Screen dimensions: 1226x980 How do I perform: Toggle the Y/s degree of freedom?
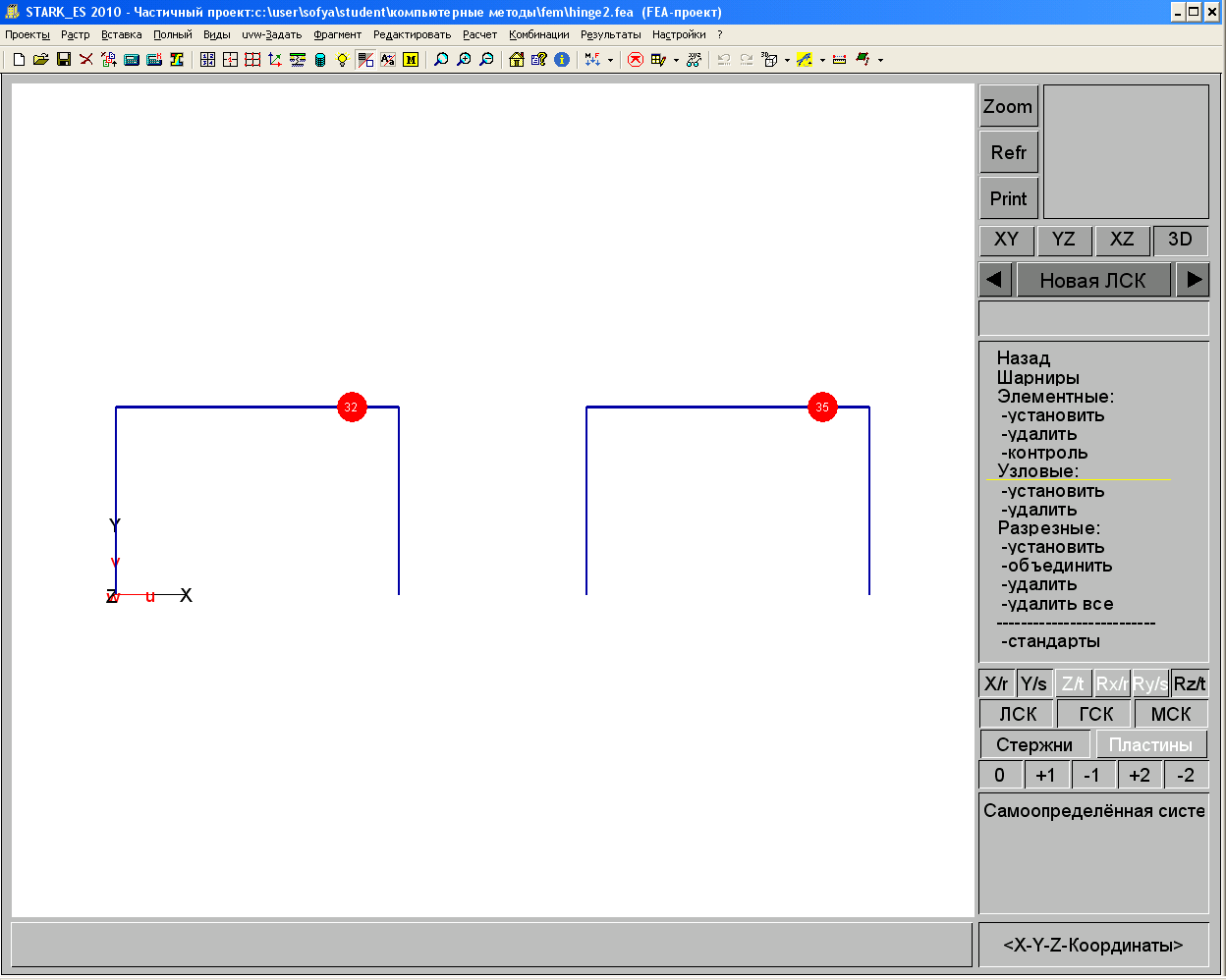point(1033,683)
